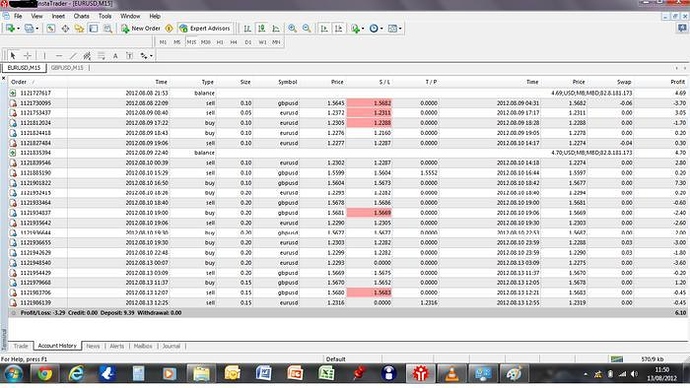
Task: Expand the Periods dropdown arrow
Action: (382, 29)
